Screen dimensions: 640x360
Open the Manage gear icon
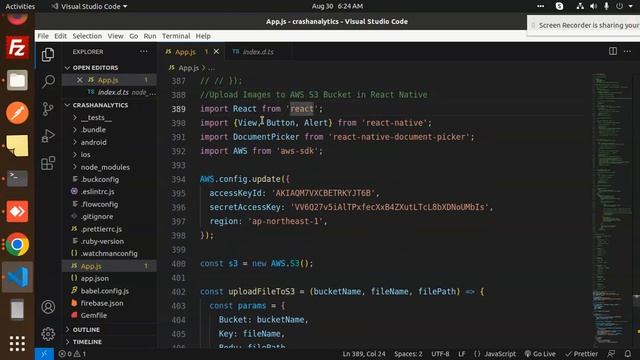[48, 334]
